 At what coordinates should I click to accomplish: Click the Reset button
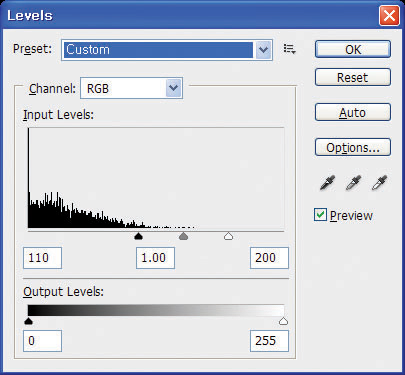coord(353,77)
